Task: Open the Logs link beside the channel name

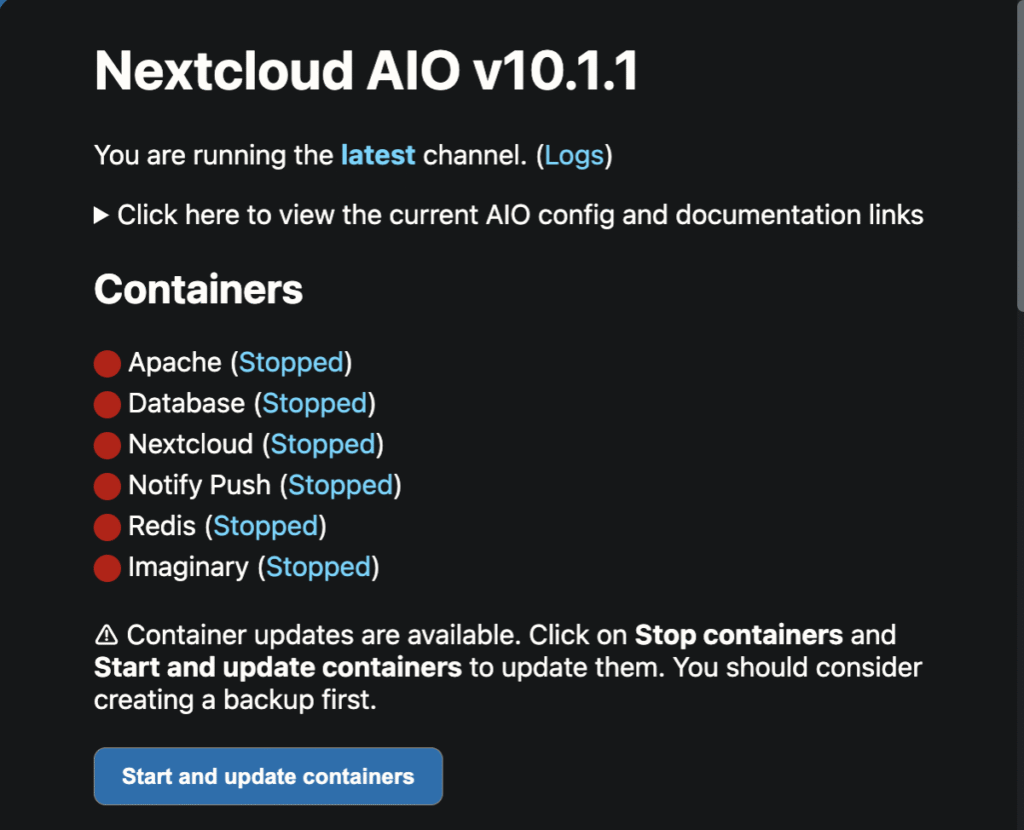Action: coord(574,156)
